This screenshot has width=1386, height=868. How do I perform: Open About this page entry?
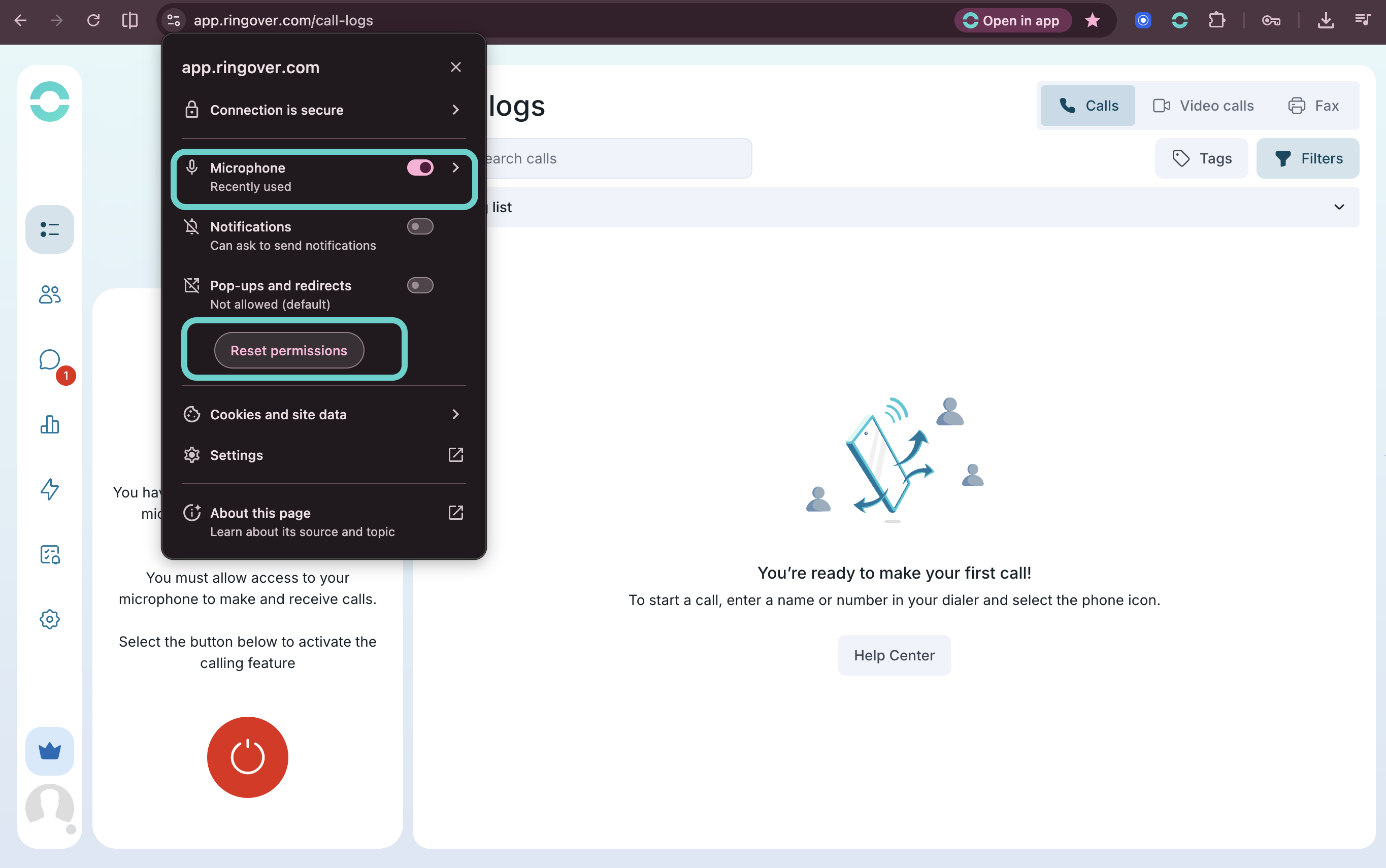(x=324, y=522)
